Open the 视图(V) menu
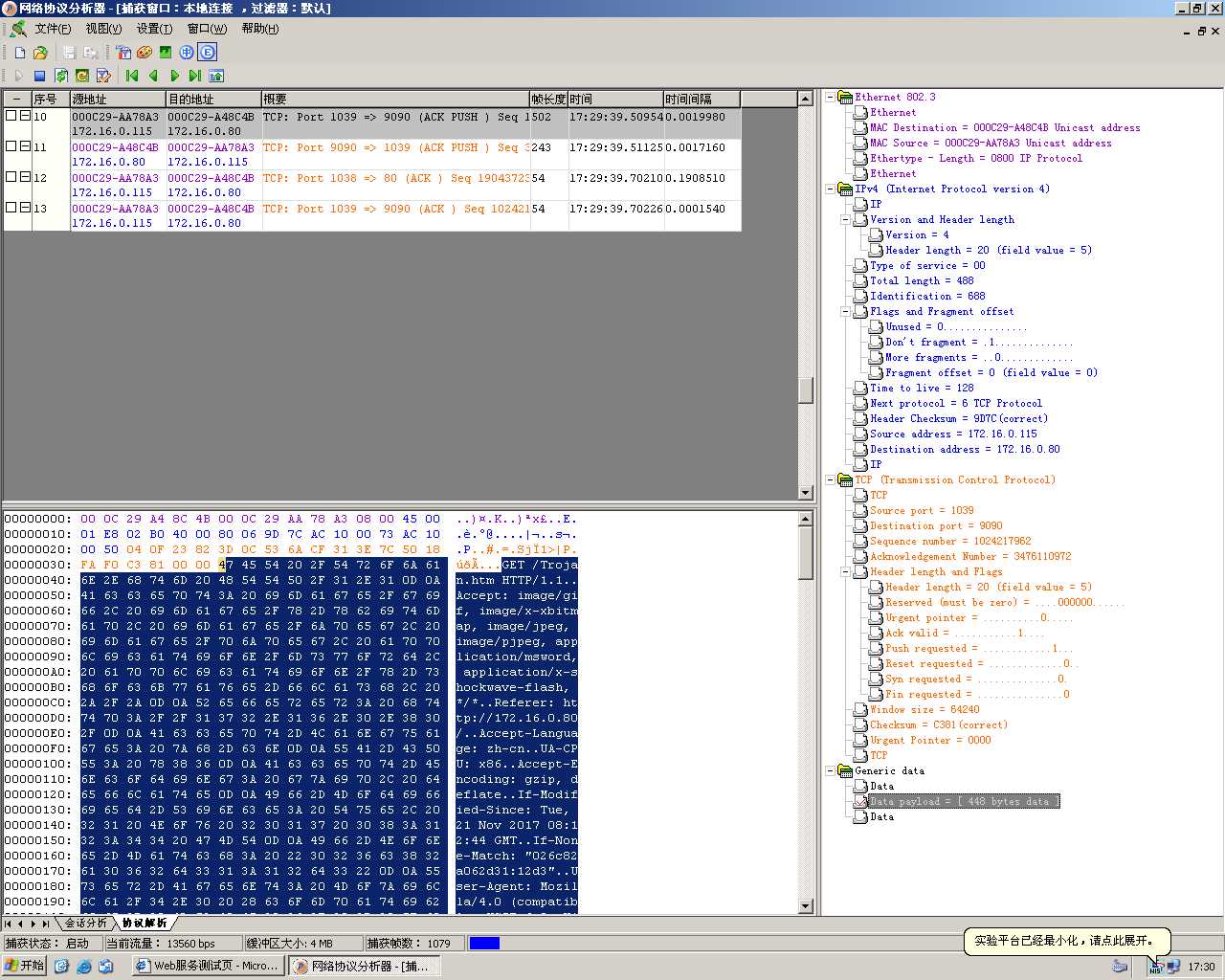Viewport: 1225px width, 980px height. tap(103, 29)
